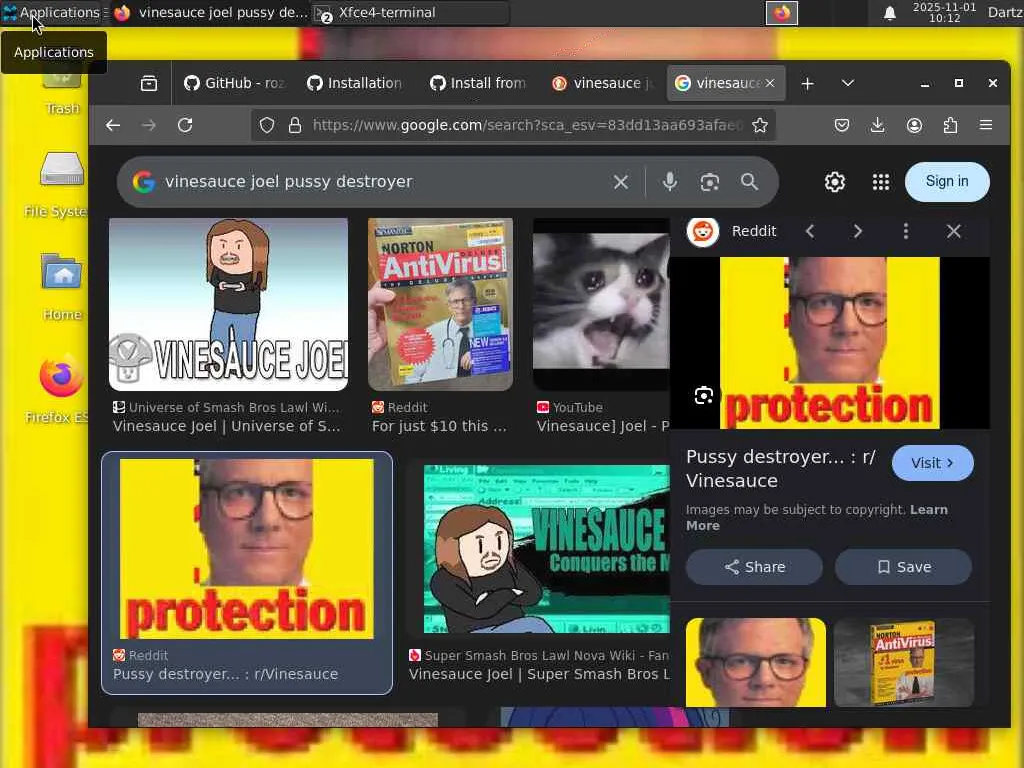Open the Firefox hamburger application menu
Screen dimensions: 1024x768
[x=986, y=125]
